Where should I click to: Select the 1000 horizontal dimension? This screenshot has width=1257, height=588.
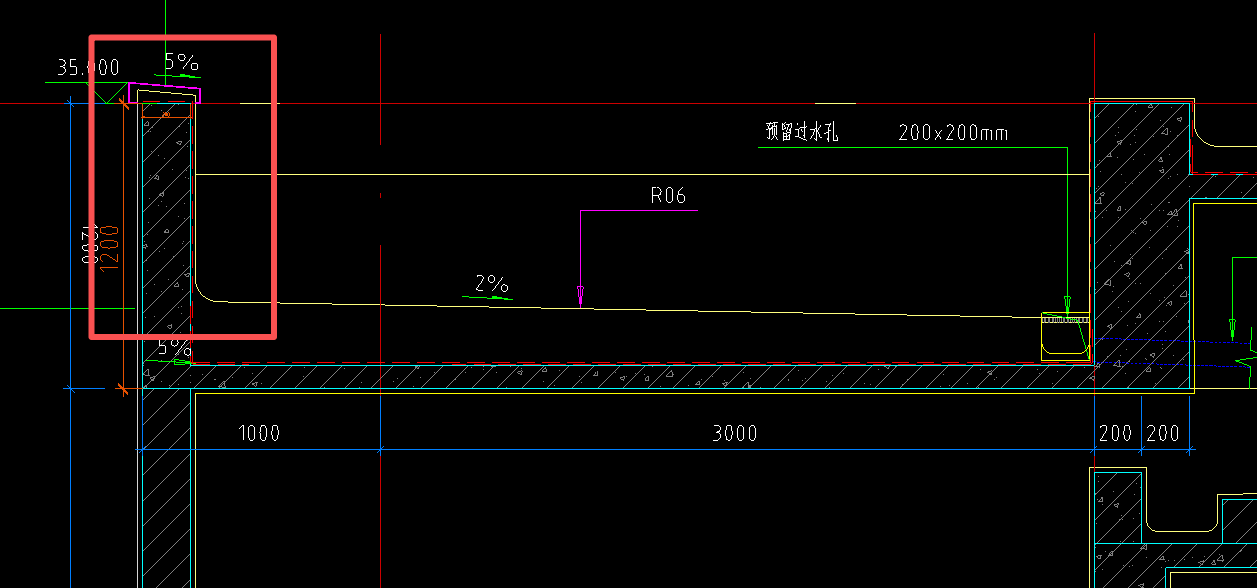point(259,433)
